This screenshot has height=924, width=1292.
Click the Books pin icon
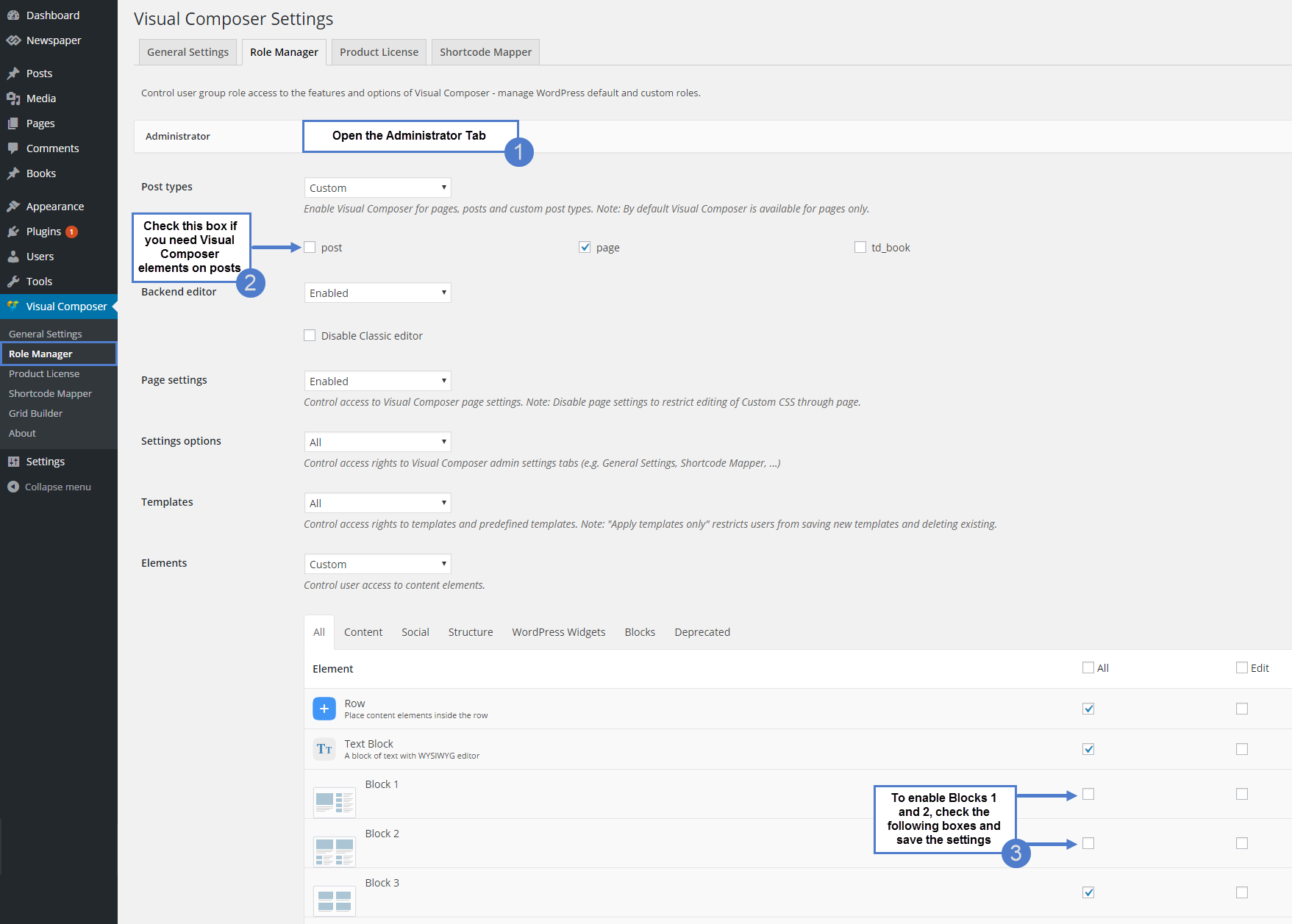pos(13,173)
